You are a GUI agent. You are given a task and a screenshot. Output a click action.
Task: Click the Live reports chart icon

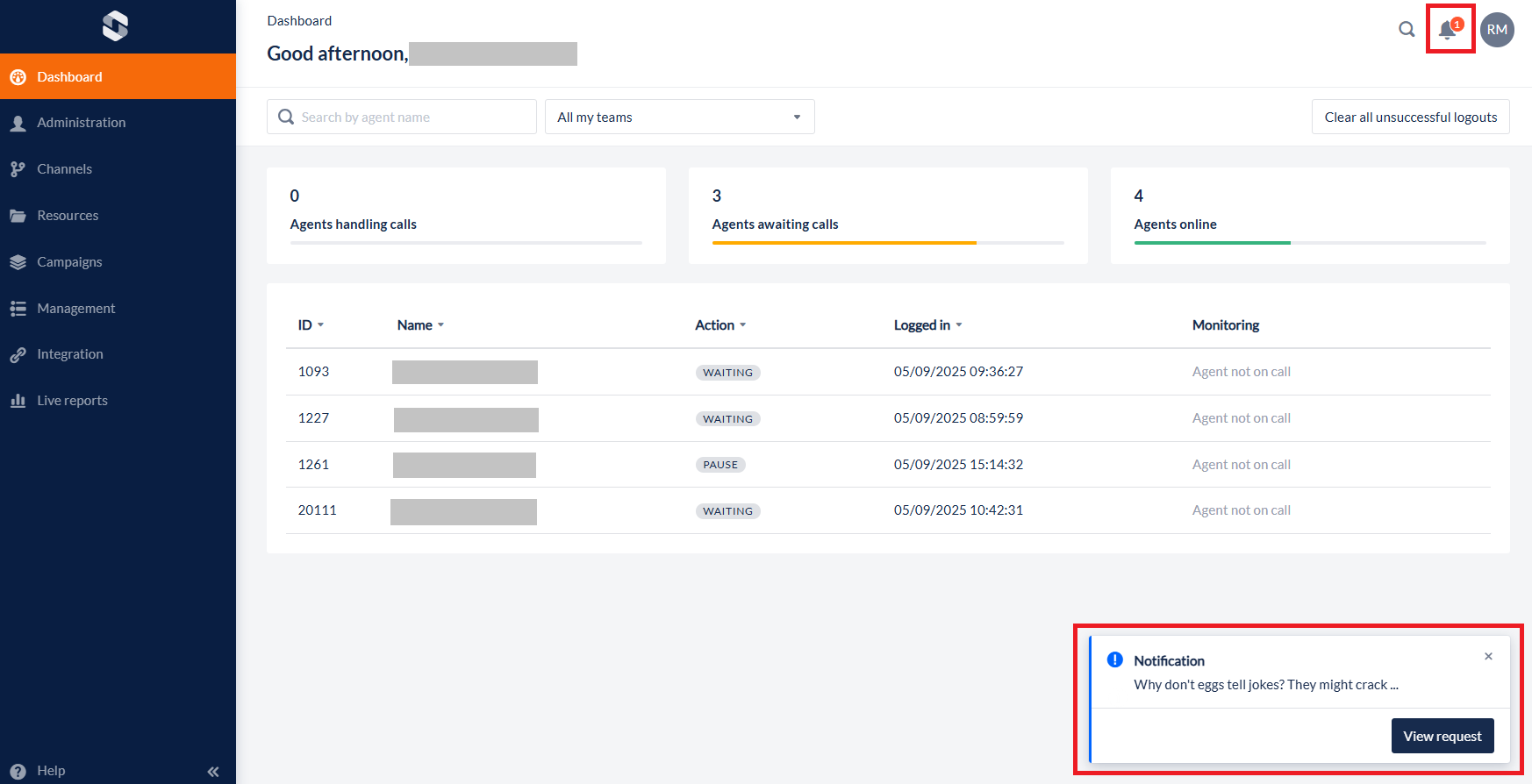point(18,401)
